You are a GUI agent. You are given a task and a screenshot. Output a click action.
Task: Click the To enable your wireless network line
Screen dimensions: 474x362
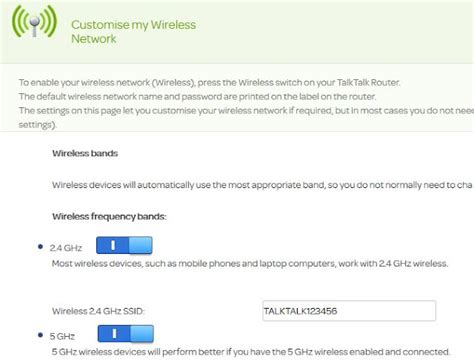pyautogui.click(x=210, y=82)
